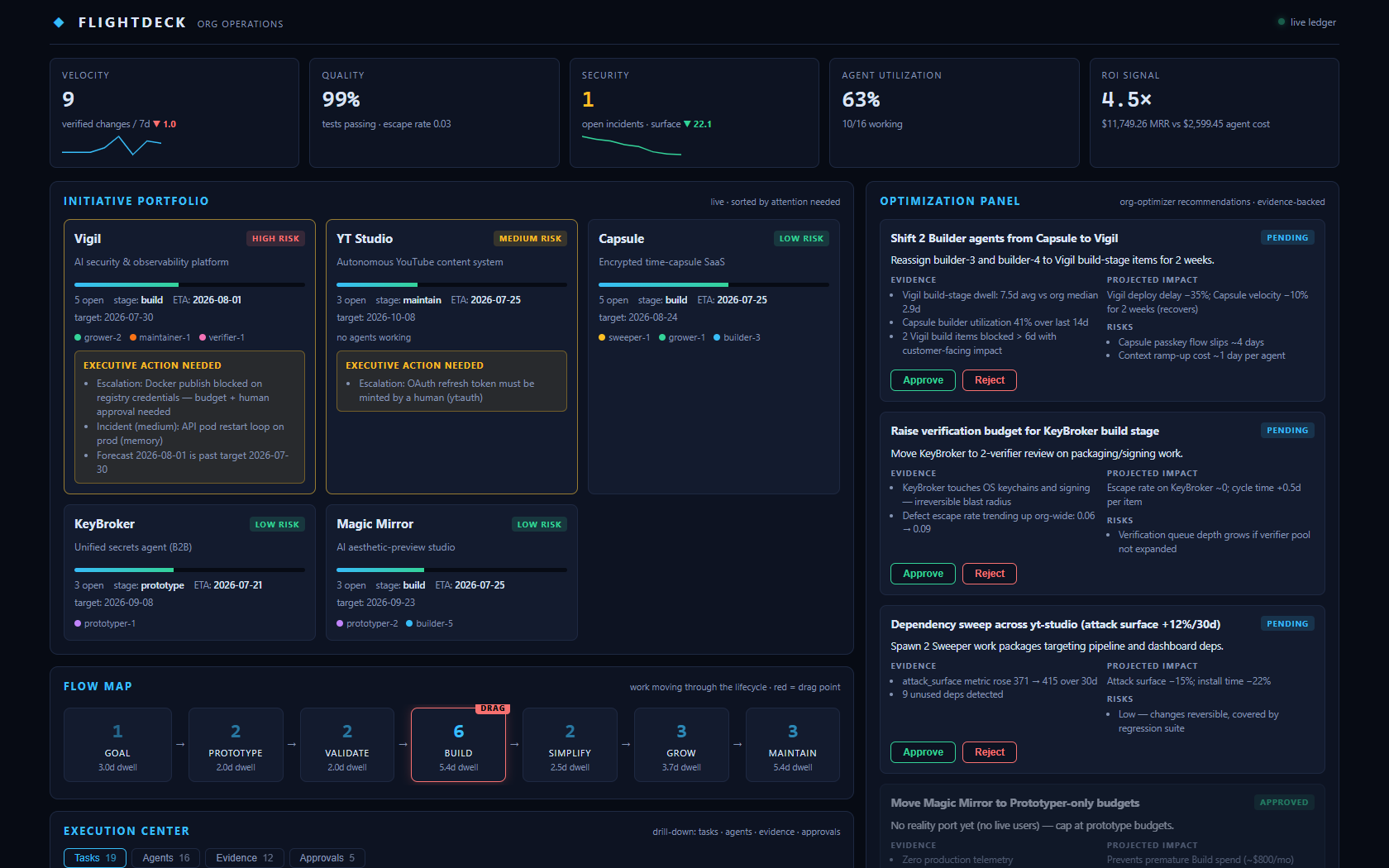Open the Vigil initiative title
This screenshot has height=868, width=1389.
88,238
